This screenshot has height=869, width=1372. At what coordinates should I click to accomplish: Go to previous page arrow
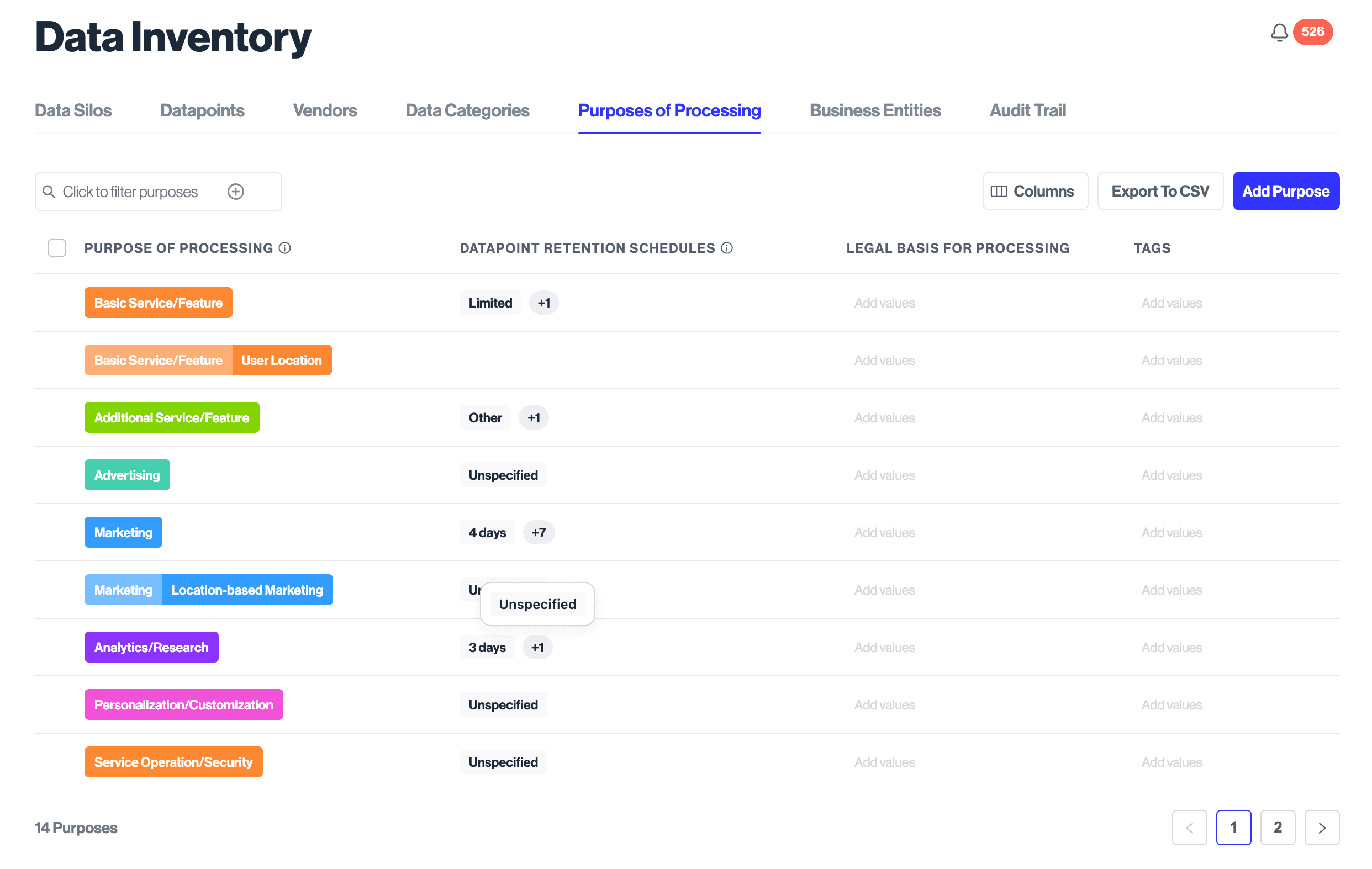coord(1189,827)
